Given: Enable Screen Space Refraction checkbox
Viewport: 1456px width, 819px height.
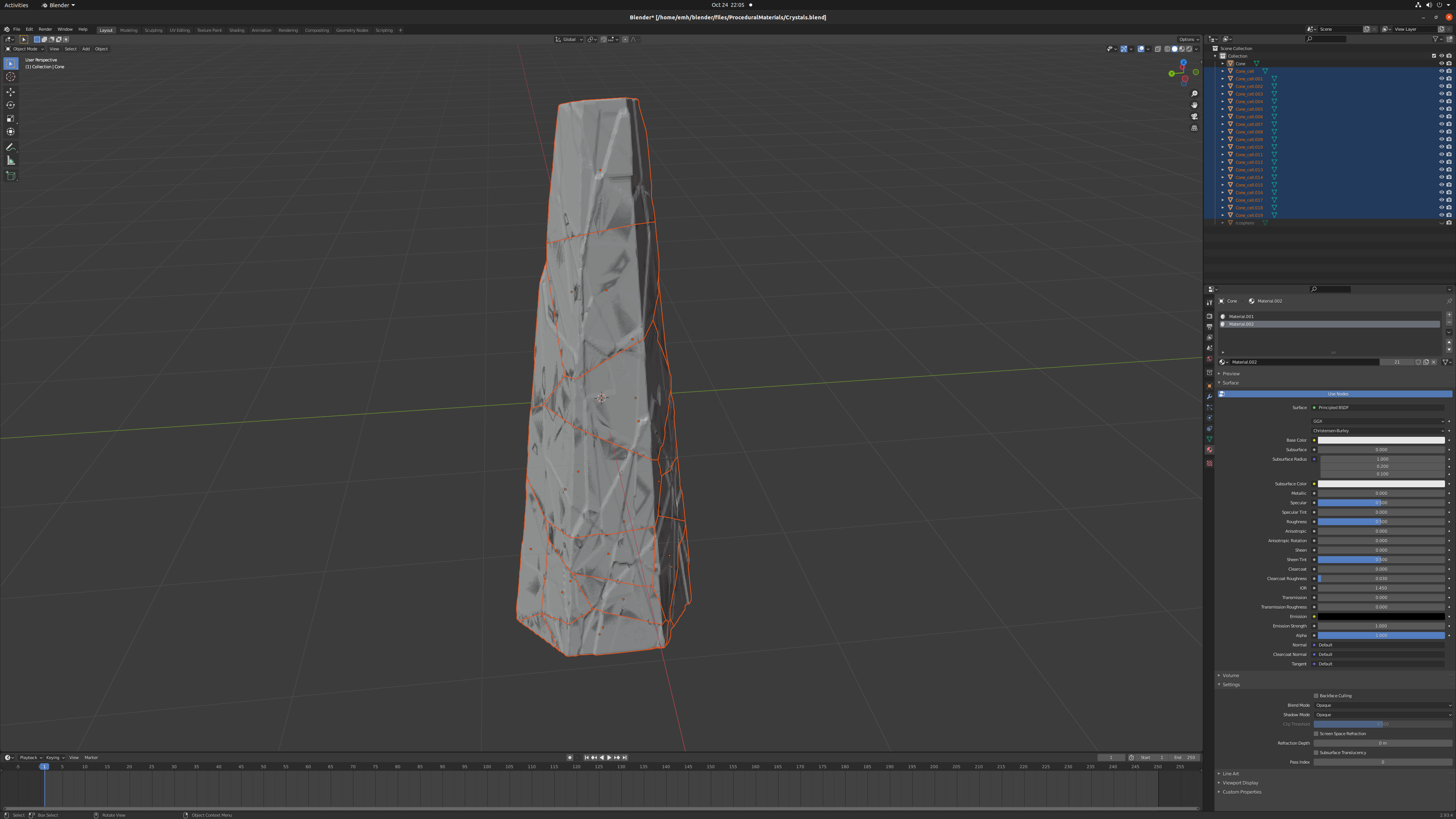Looking at the screenshot, I should click(x=1316, y=734).
